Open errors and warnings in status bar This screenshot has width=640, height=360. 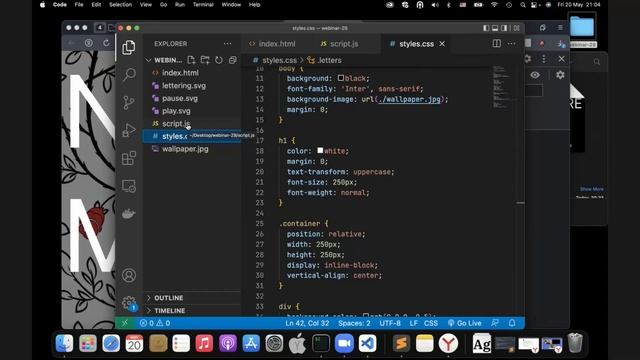[155, 323]
